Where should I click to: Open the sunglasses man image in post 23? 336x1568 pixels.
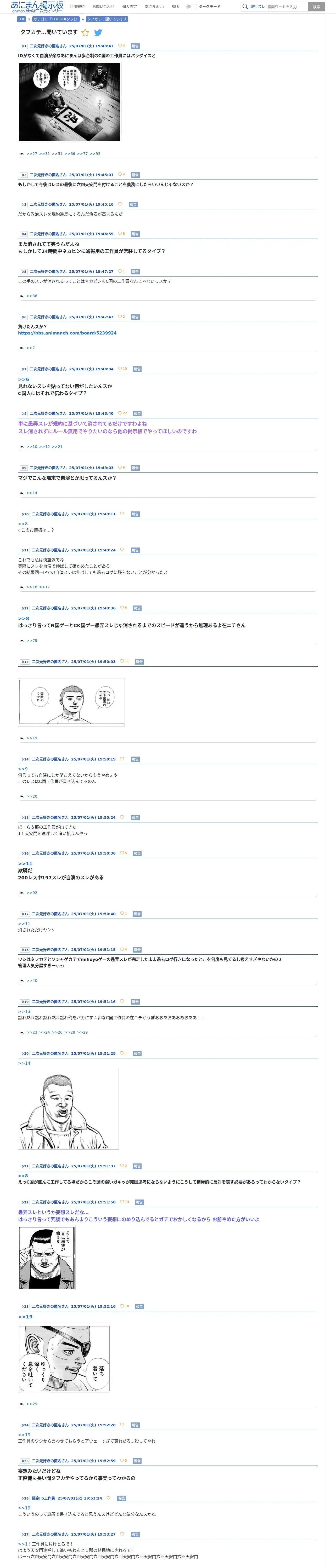click(x=65, y=1357)
